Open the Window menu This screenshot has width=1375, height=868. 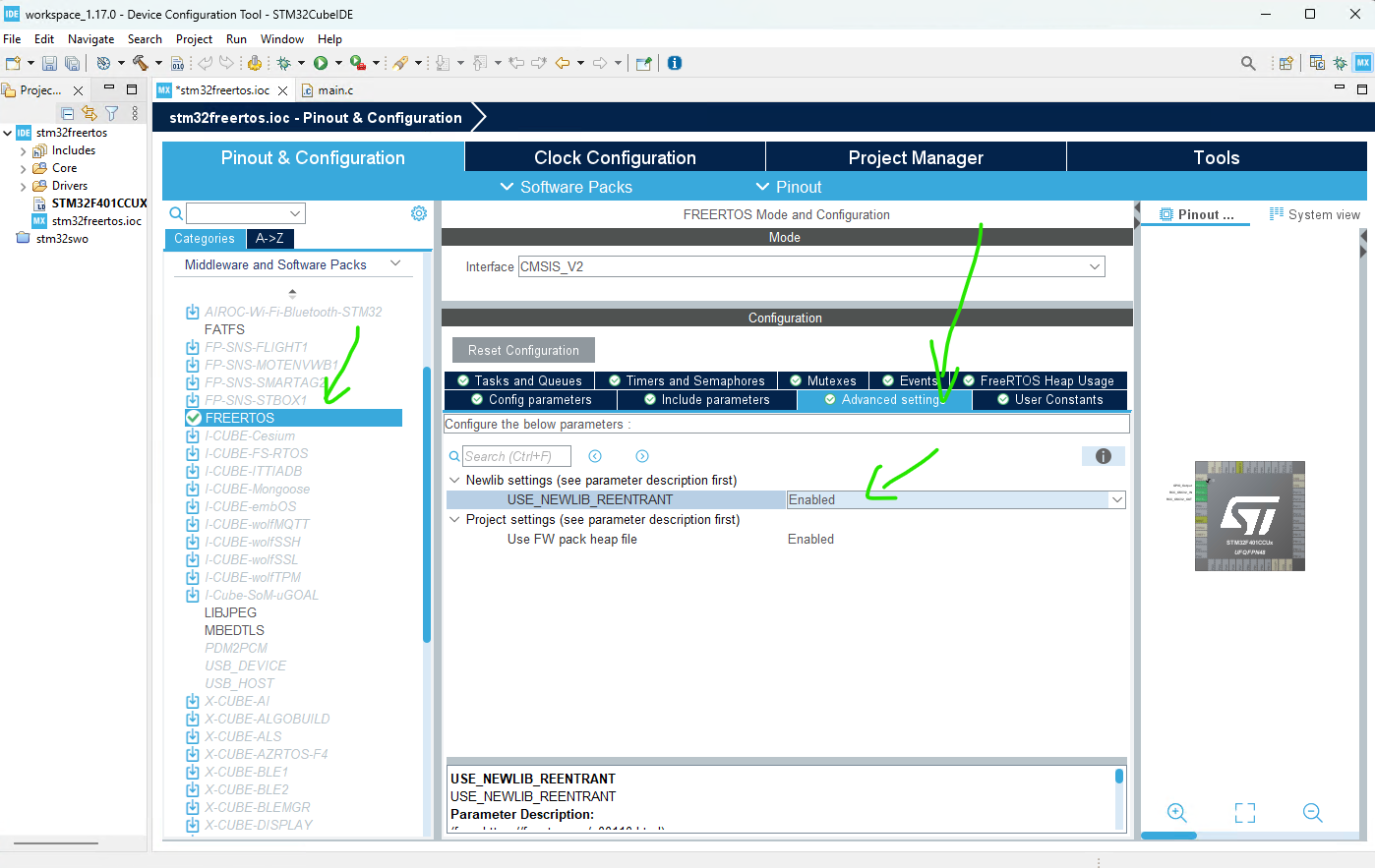[x=282, y=39]
